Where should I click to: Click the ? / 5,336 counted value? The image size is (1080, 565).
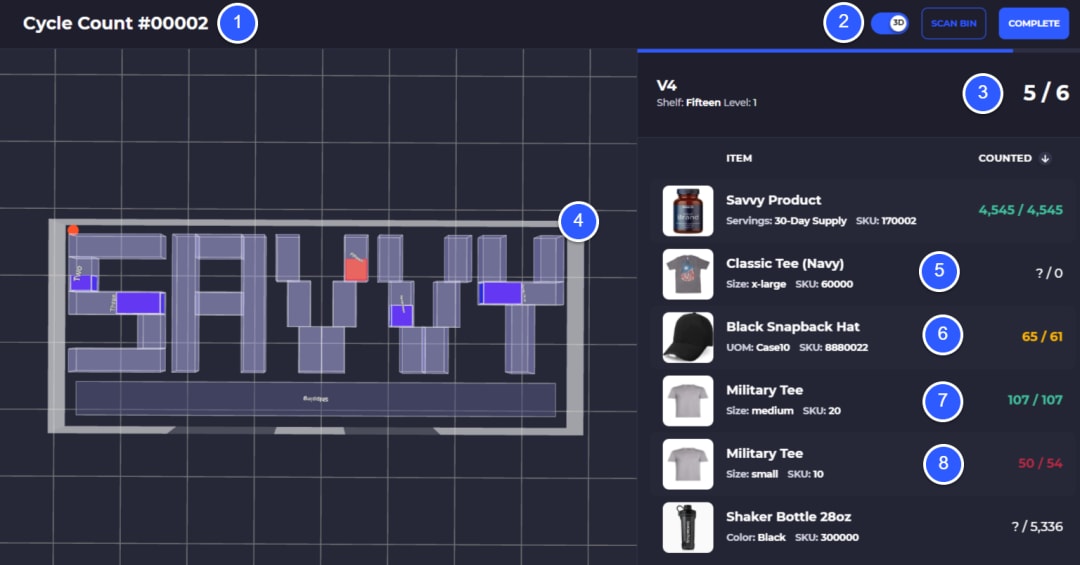[1037, 527]
